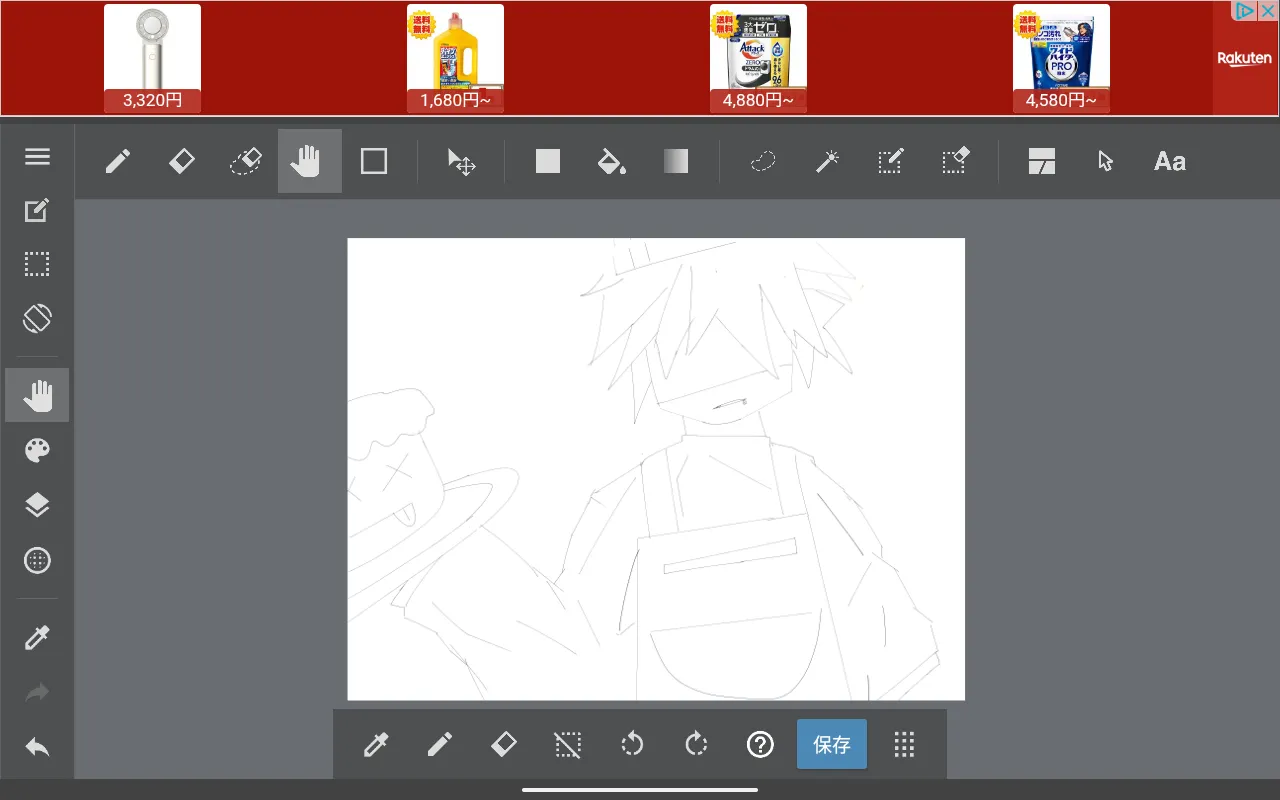Click the drawing canvas sketch area
This screenshot has width=1280, height=800.
[656, 469]
